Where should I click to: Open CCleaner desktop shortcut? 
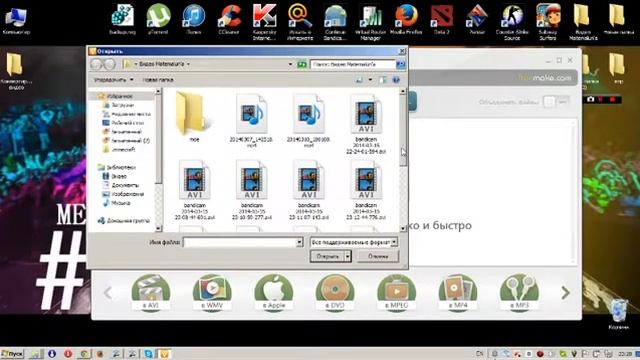coord(229,20)
